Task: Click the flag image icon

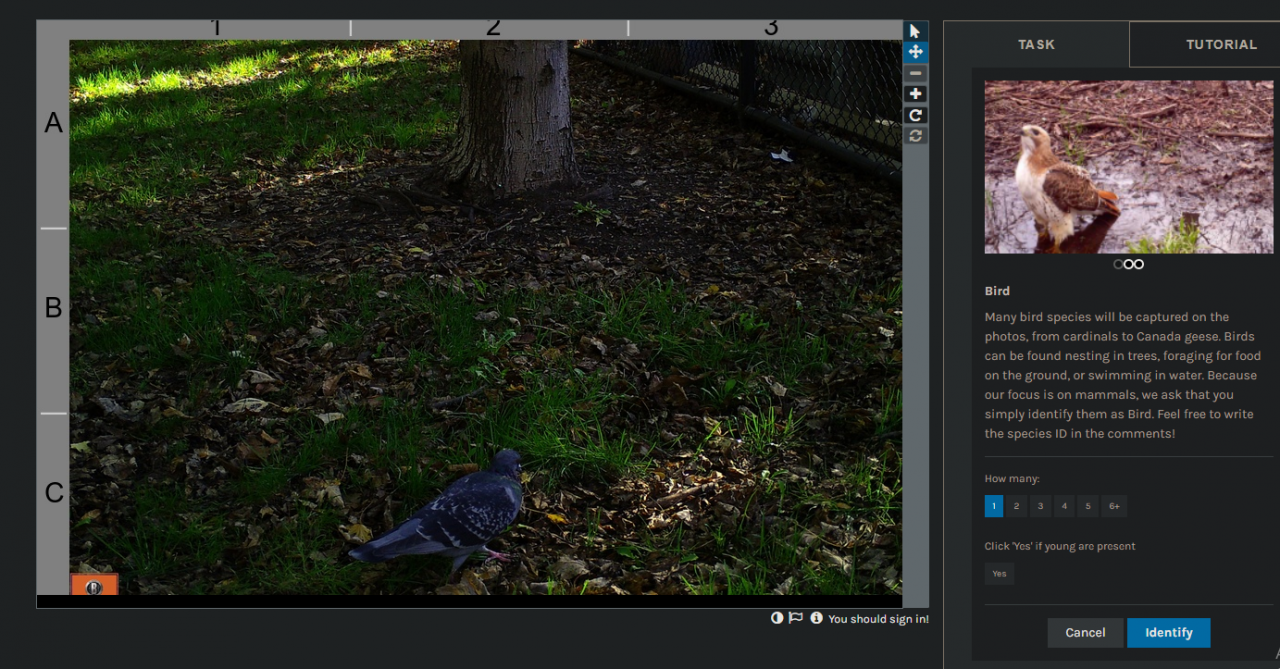Action: (796, 618)
